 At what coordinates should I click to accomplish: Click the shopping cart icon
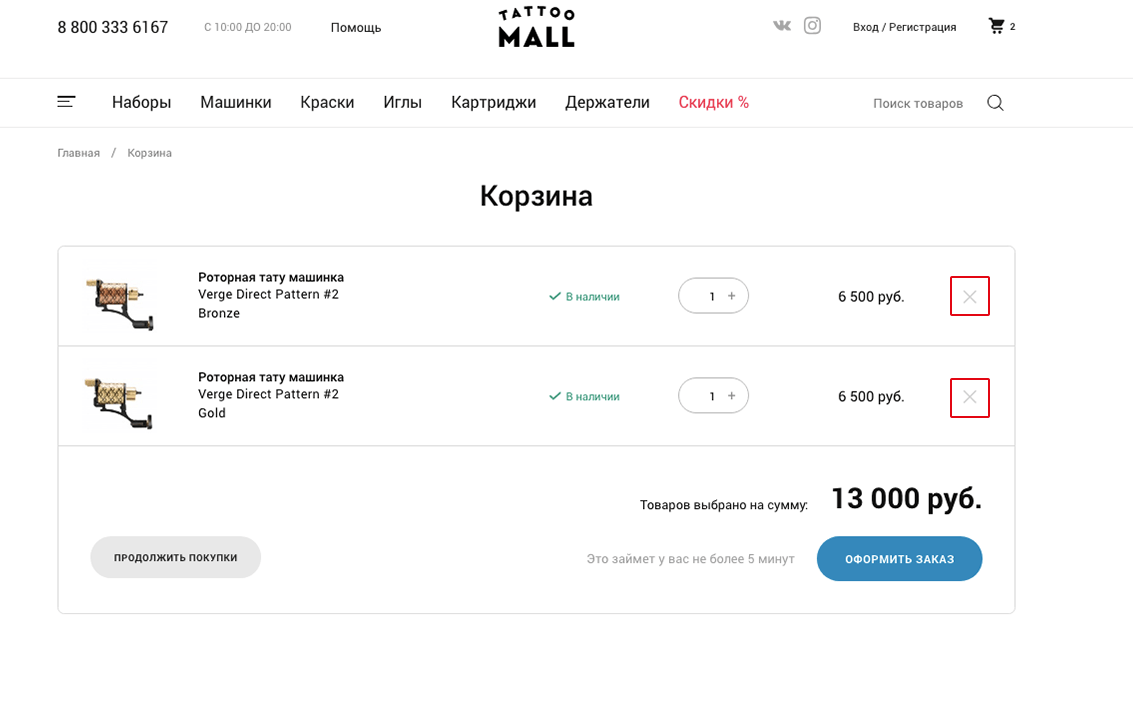[x=997, y=26]
